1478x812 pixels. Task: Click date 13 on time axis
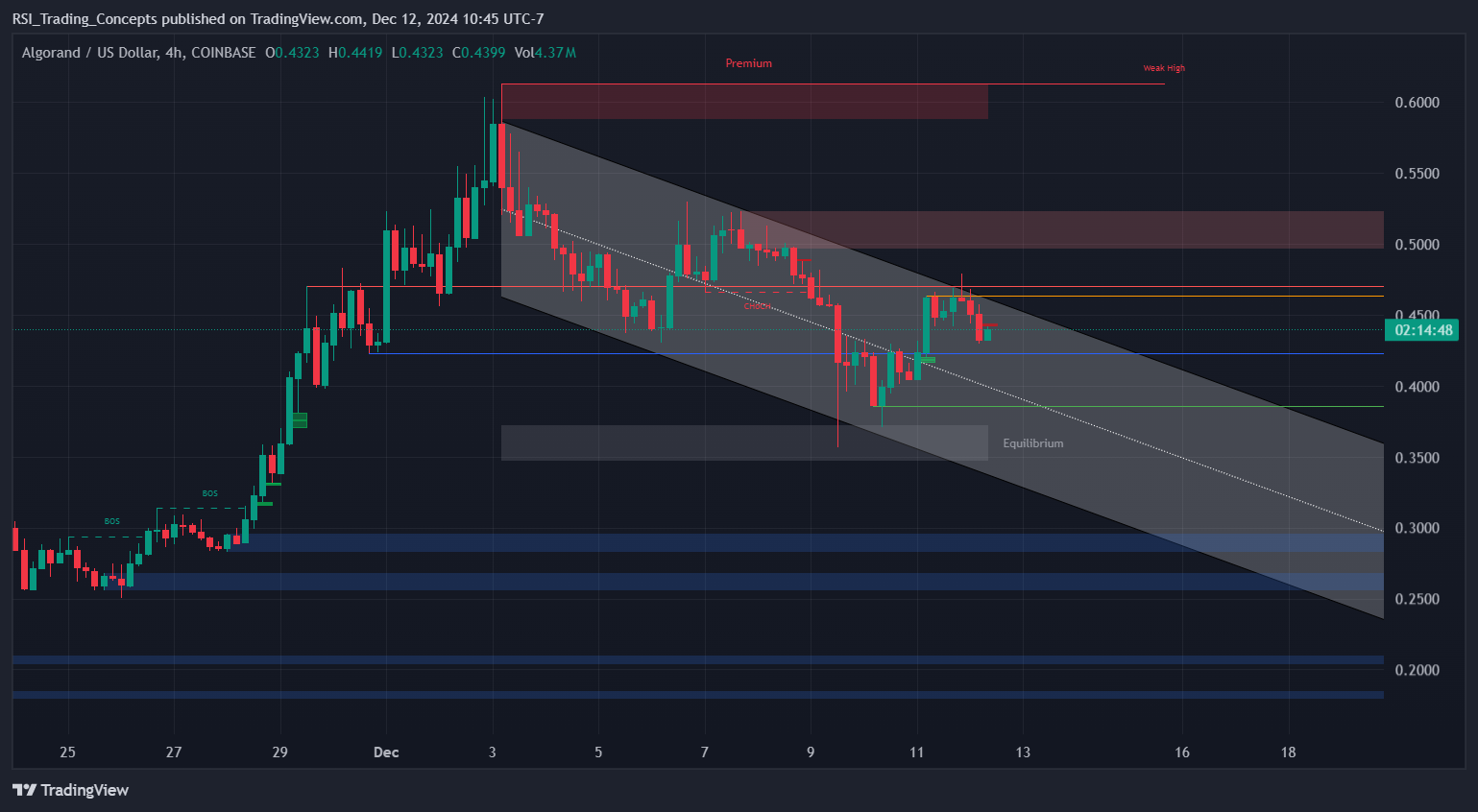point(1023,752)
